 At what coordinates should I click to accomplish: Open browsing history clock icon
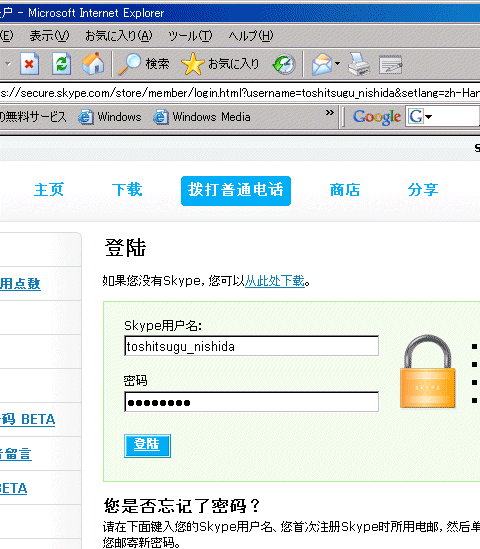284,64
